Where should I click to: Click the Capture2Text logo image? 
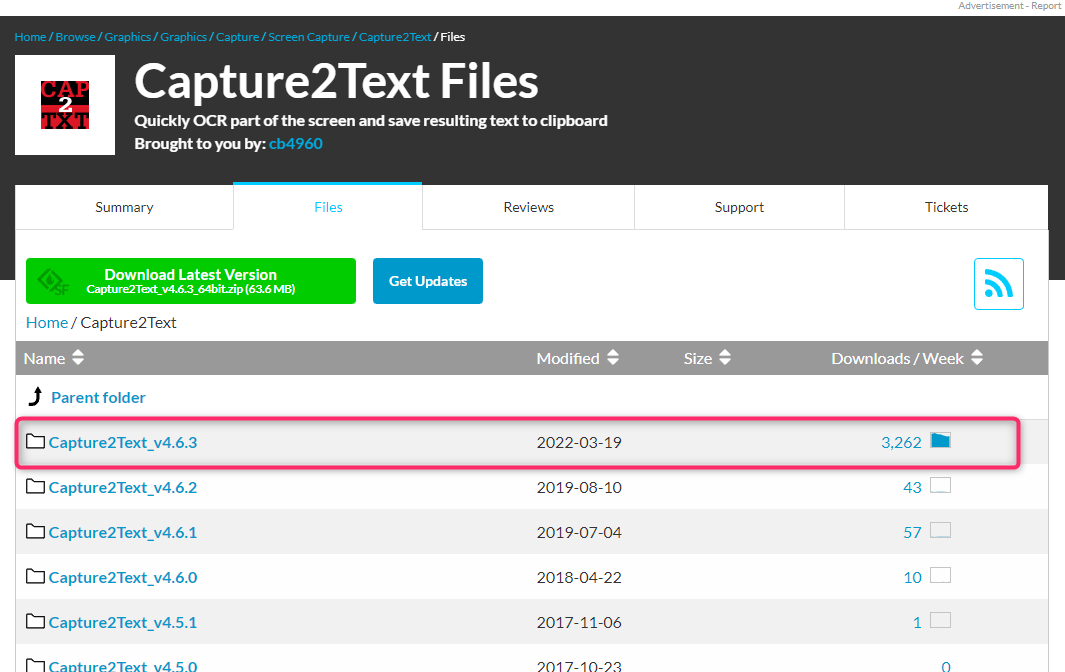click(65, 105)
